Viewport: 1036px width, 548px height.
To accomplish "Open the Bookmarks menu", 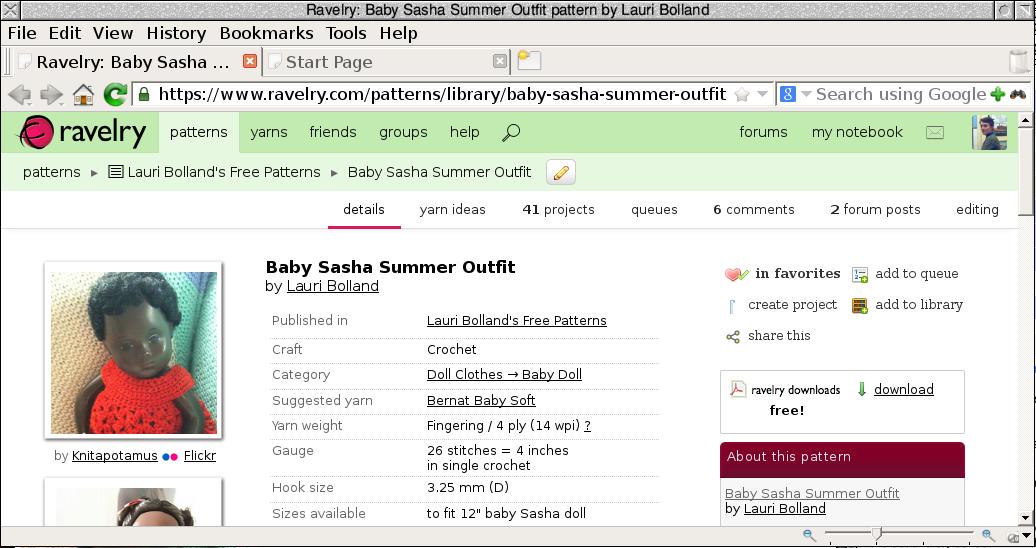I will (266, 33).
